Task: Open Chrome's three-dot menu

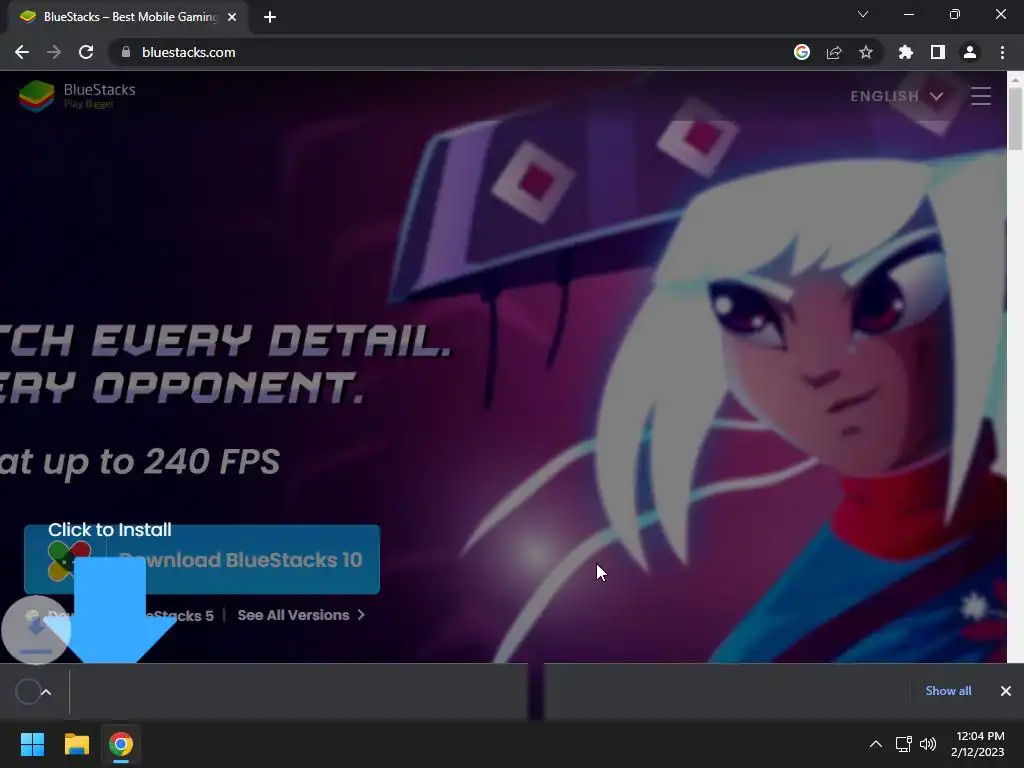Action: (x=1002, y=52)
